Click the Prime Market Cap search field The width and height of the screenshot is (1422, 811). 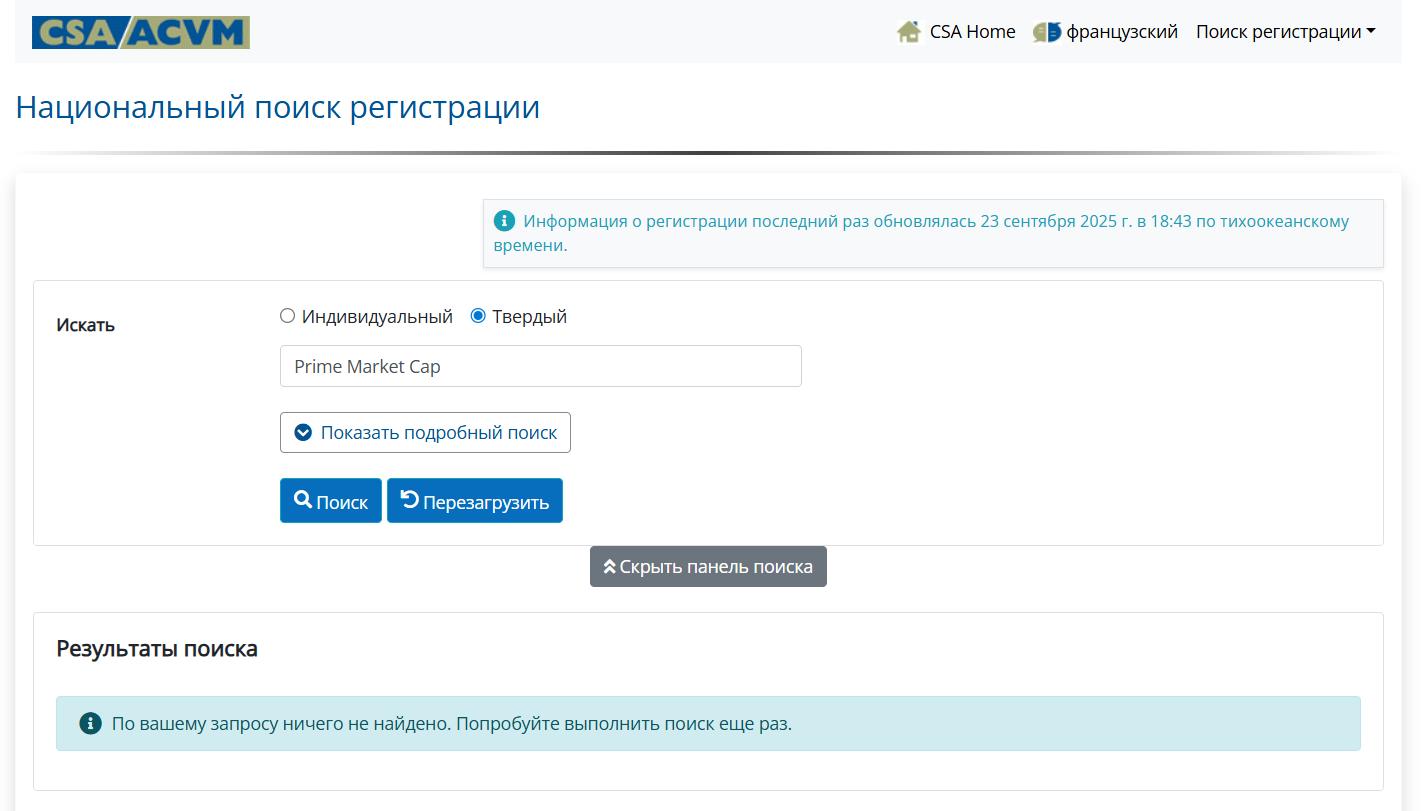540,366
